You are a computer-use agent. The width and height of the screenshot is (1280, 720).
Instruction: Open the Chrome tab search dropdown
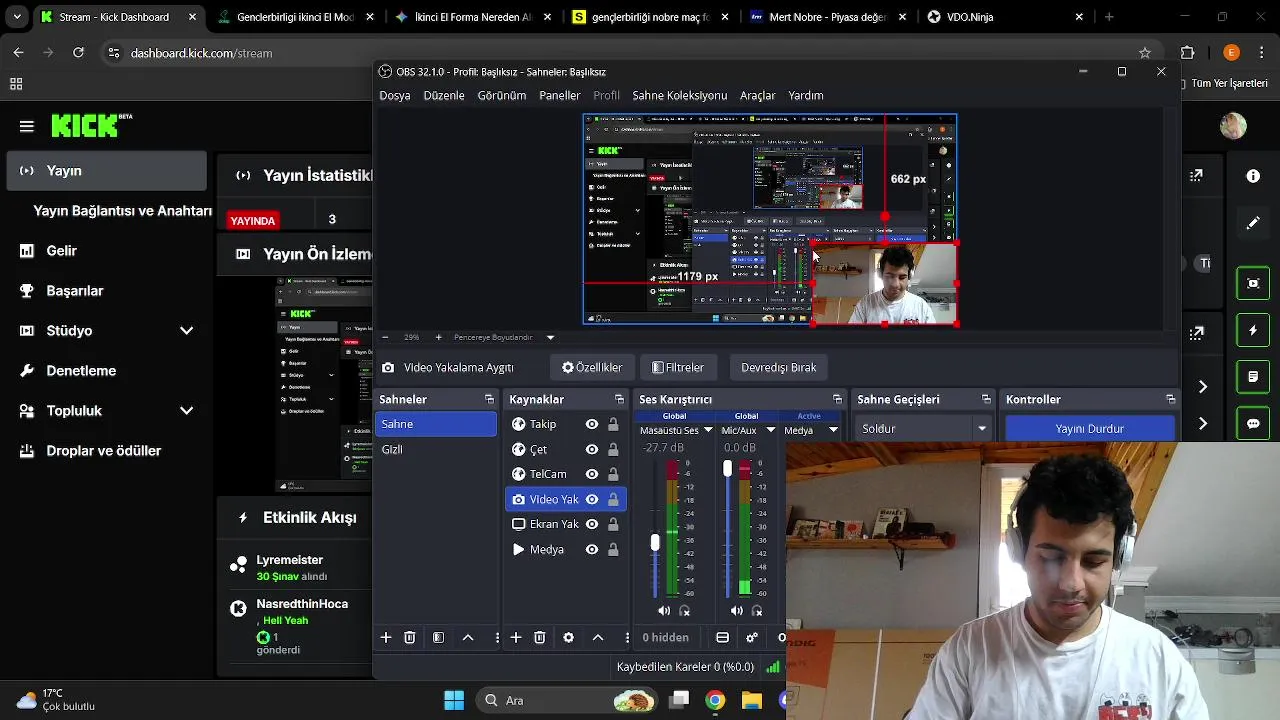click(x=16, y=17)
